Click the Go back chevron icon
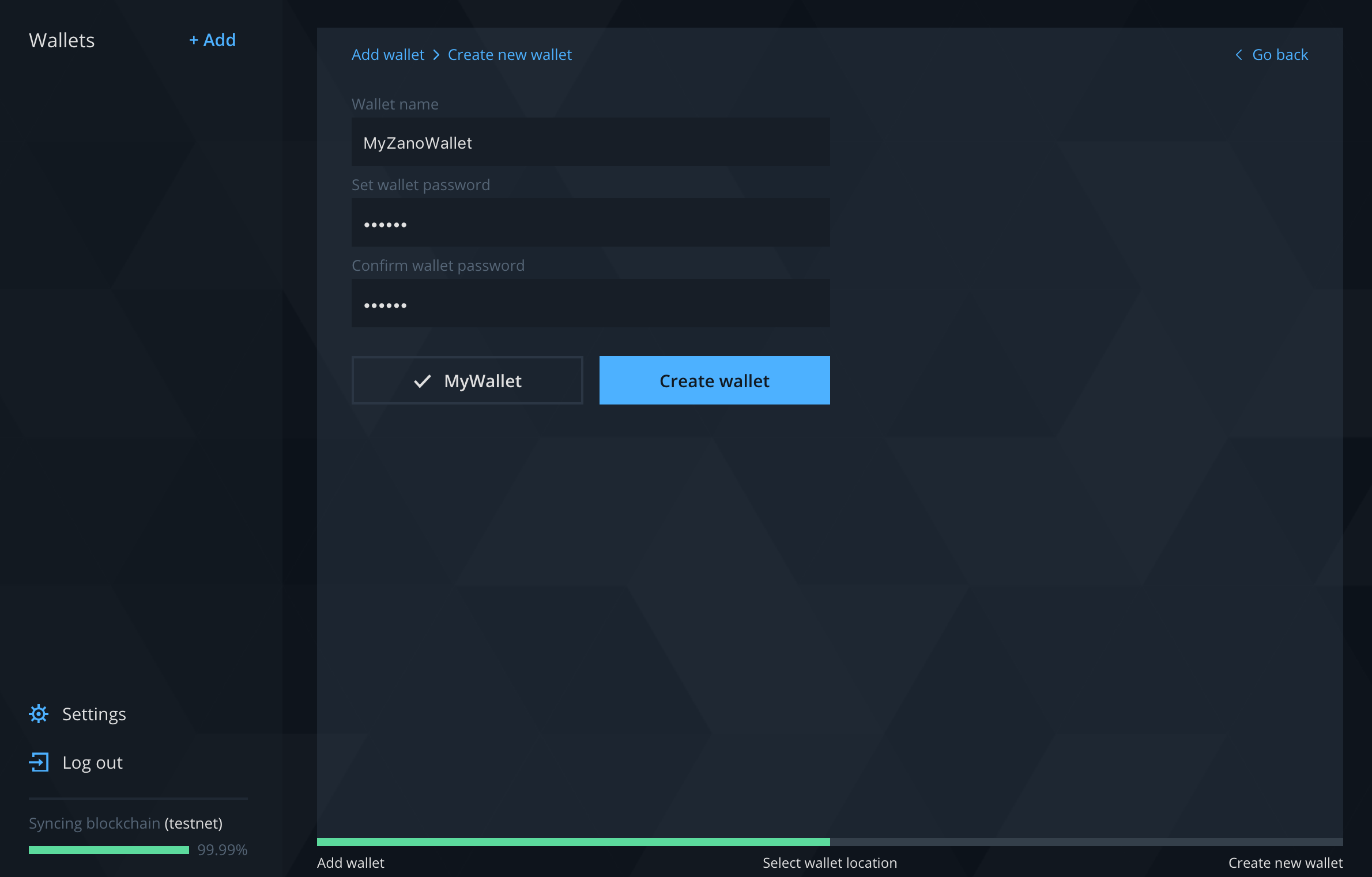This screenshot has width=1372, height=877. (x=1238, y=54)
